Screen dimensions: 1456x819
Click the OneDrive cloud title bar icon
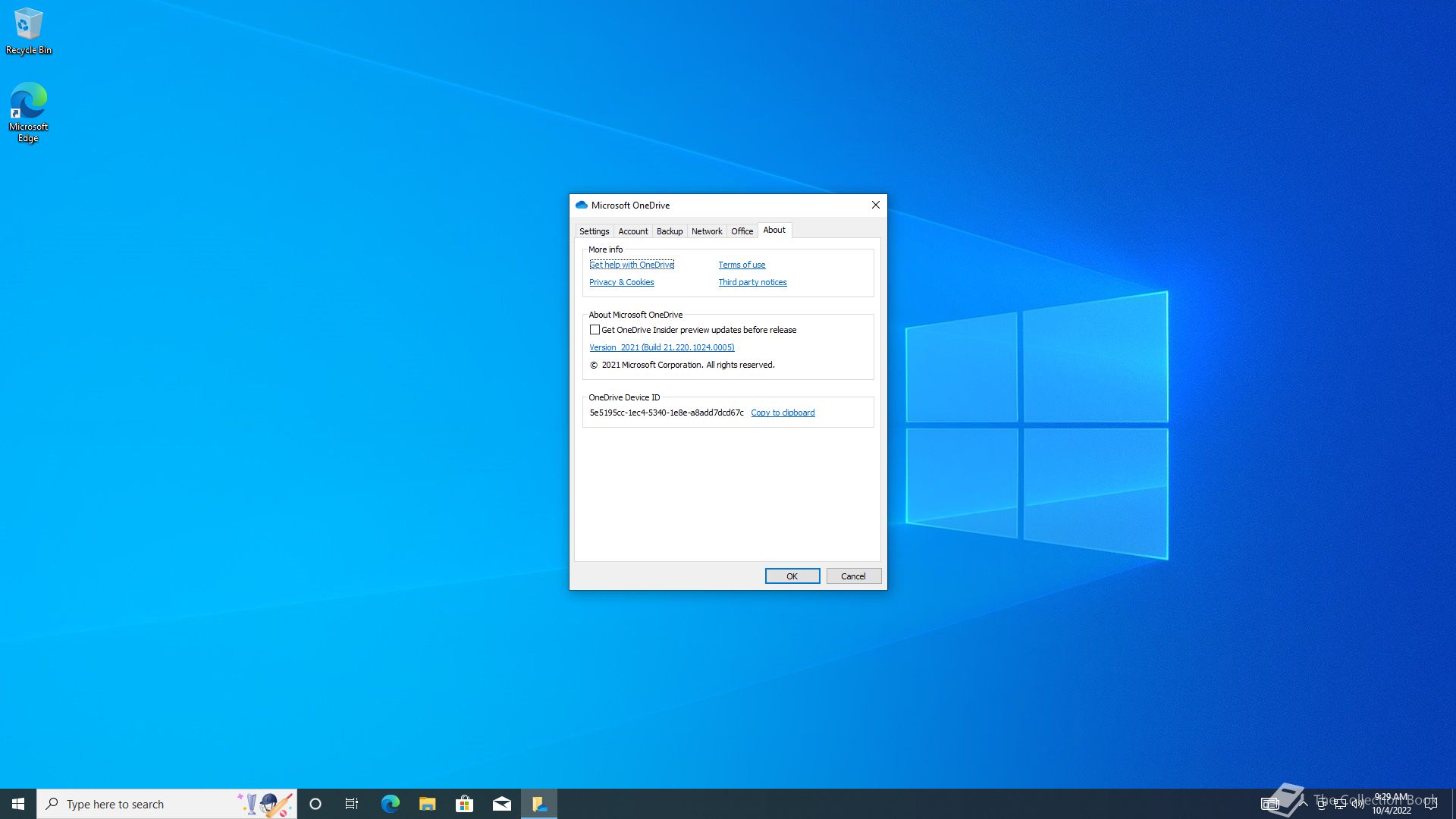pyautogui.click(x=582, y=205)
